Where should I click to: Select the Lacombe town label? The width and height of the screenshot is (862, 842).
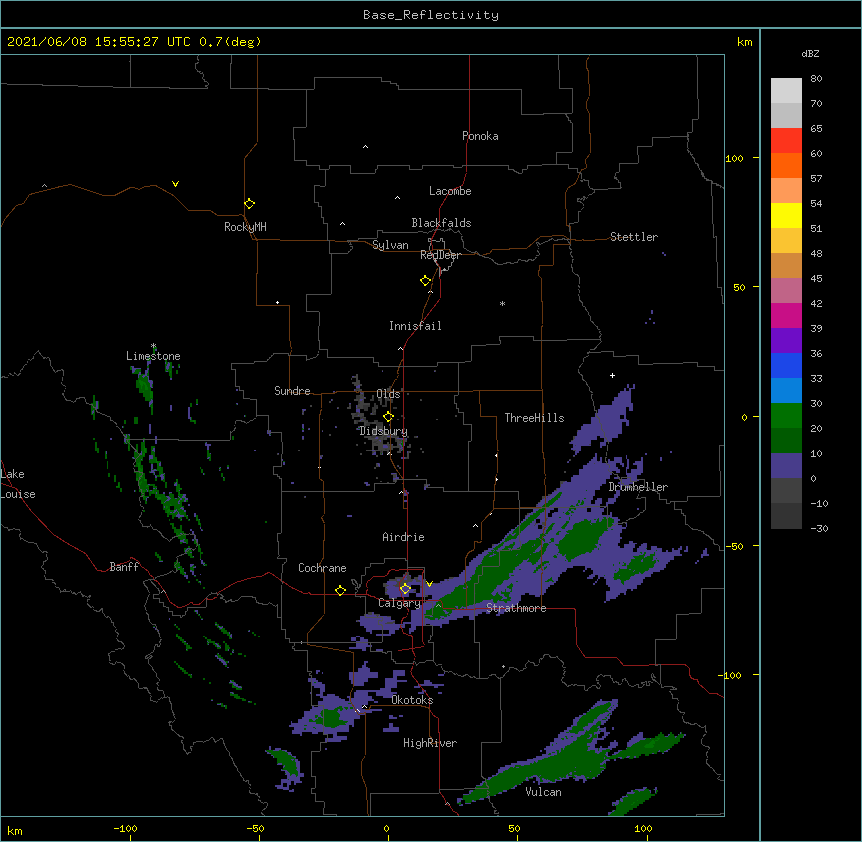coord(450,191)
